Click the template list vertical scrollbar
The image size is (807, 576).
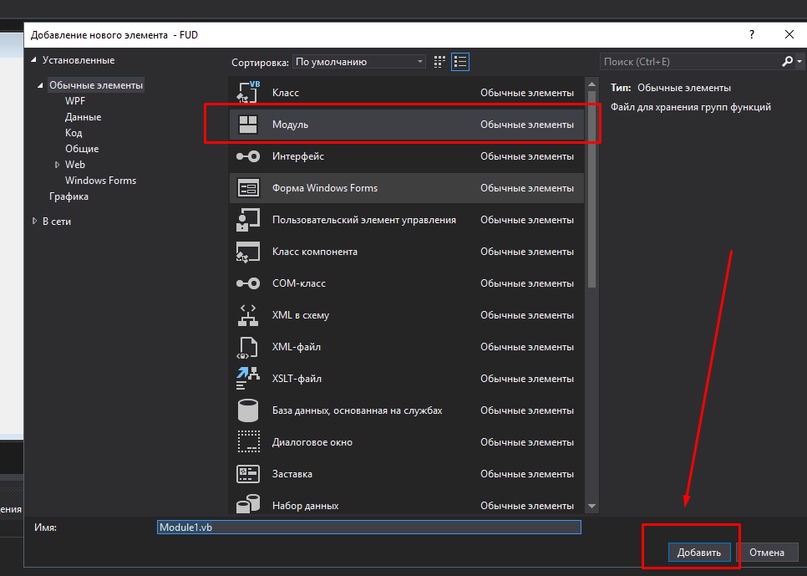coord(591,300)
